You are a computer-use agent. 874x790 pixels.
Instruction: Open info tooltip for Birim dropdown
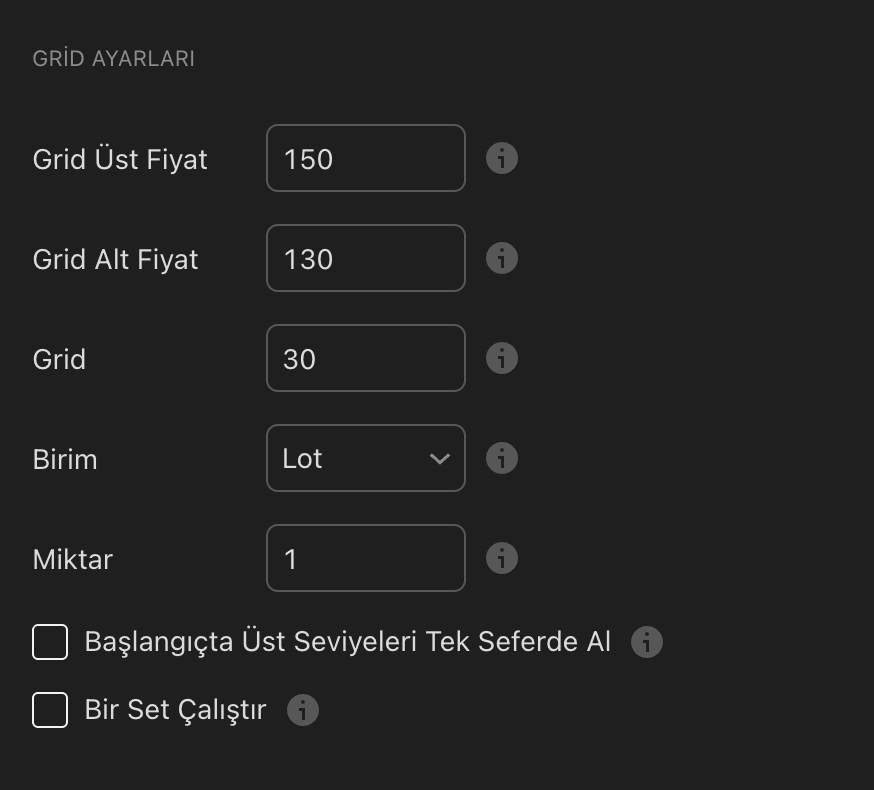coord(502,458)
